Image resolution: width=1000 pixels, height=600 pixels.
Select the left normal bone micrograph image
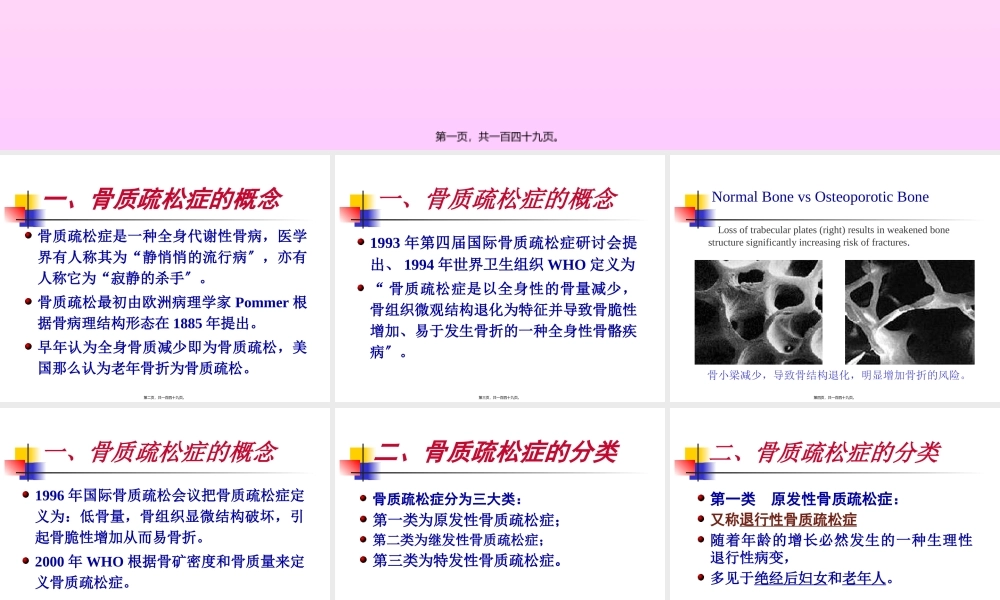click(758, 312)
